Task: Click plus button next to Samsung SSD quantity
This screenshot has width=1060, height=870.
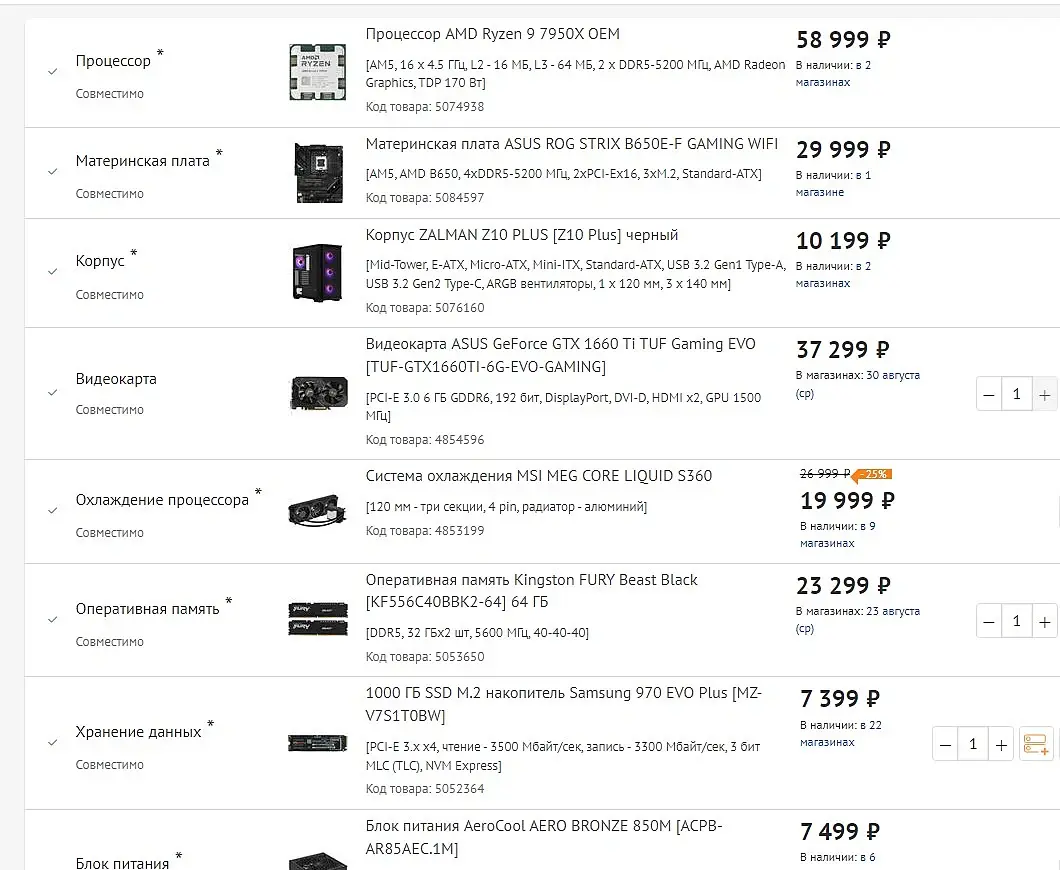Action: [1001, 744]
